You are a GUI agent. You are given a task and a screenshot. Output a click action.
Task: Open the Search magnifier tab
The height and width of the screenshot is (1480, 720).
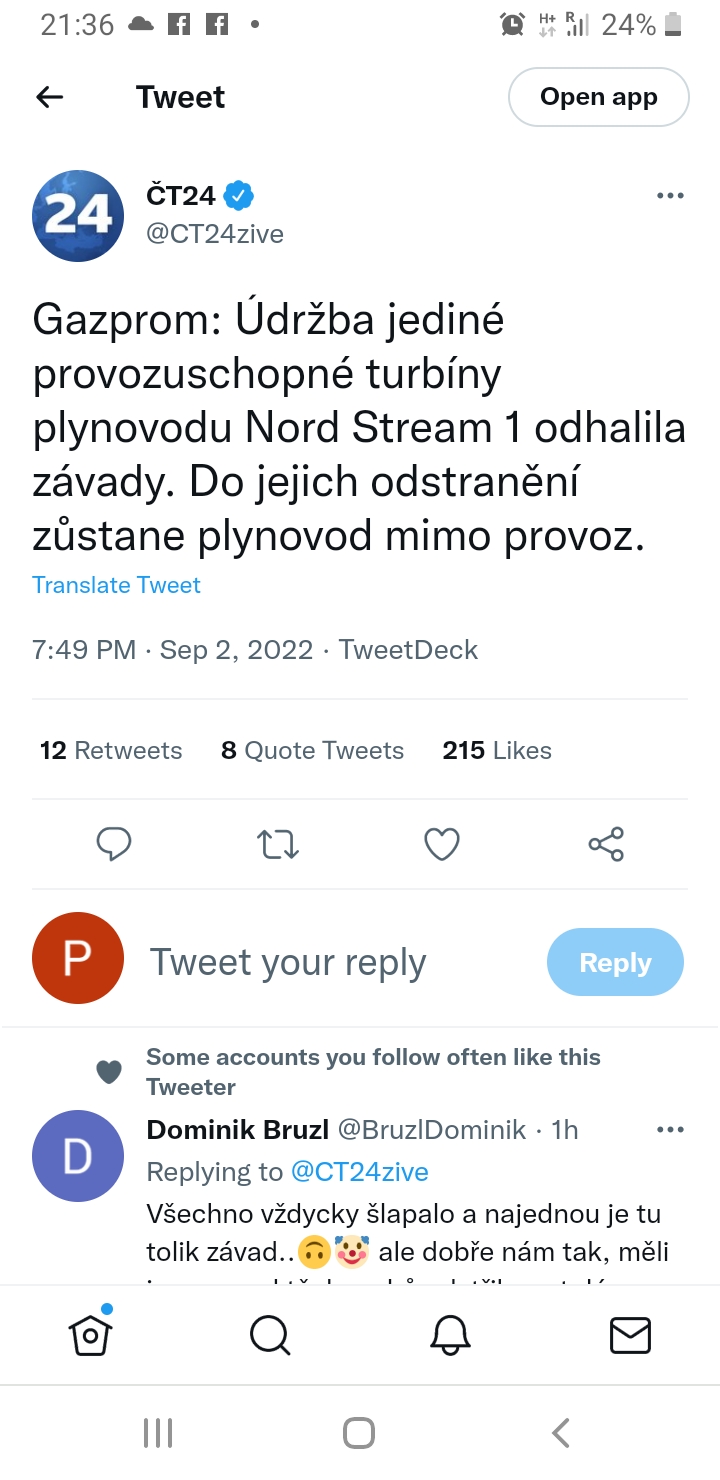[x=270, y=1334]
